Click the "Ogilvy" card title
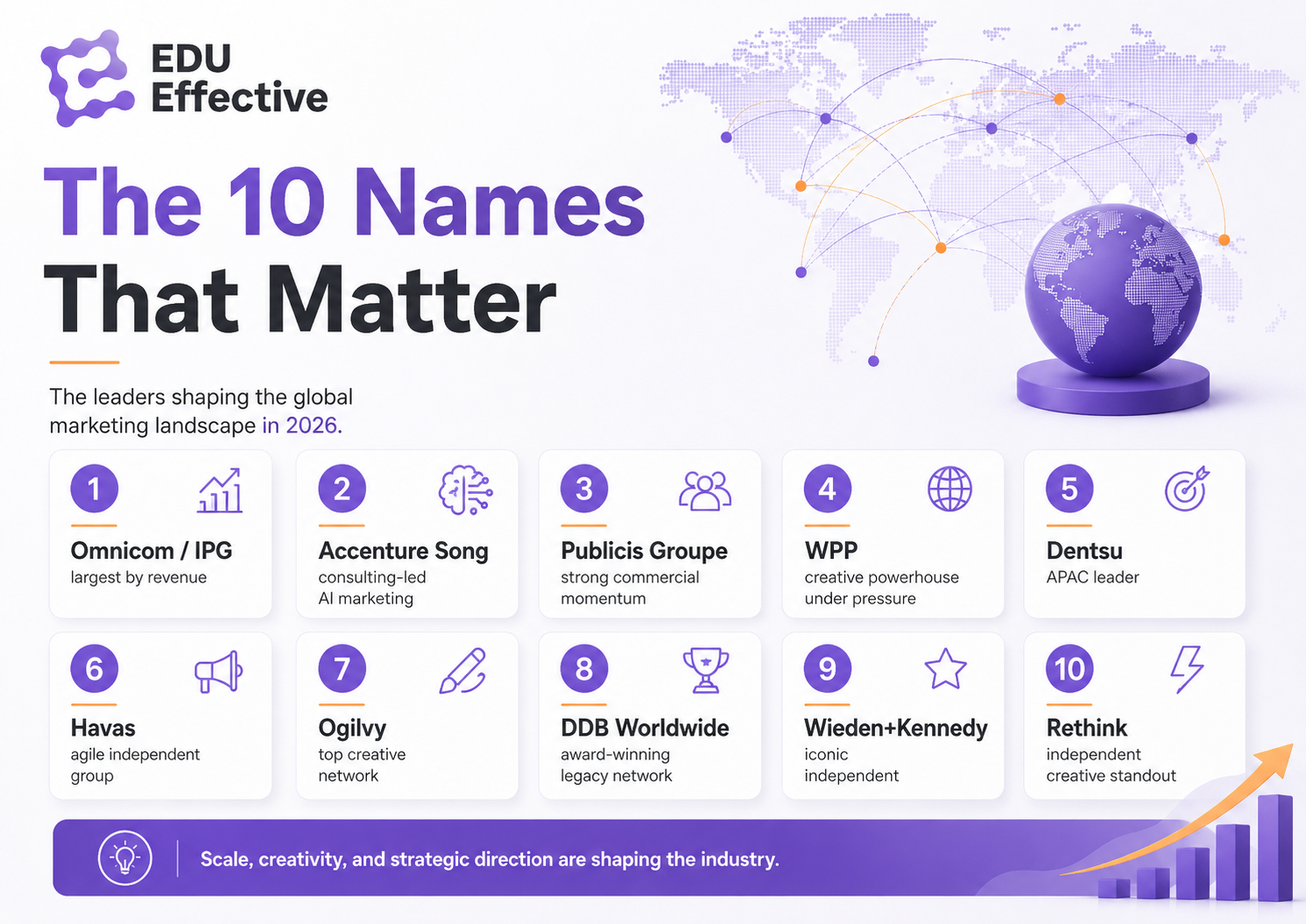 (352, 729)
